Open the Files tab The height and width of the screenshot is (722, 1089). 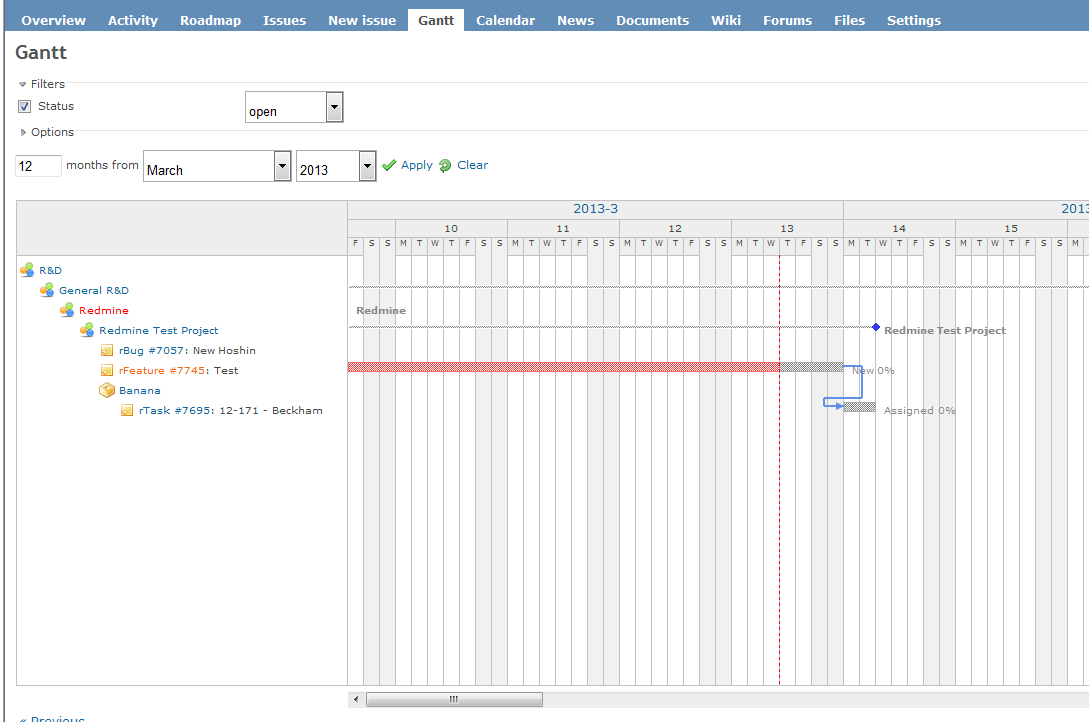click(849, 21)
